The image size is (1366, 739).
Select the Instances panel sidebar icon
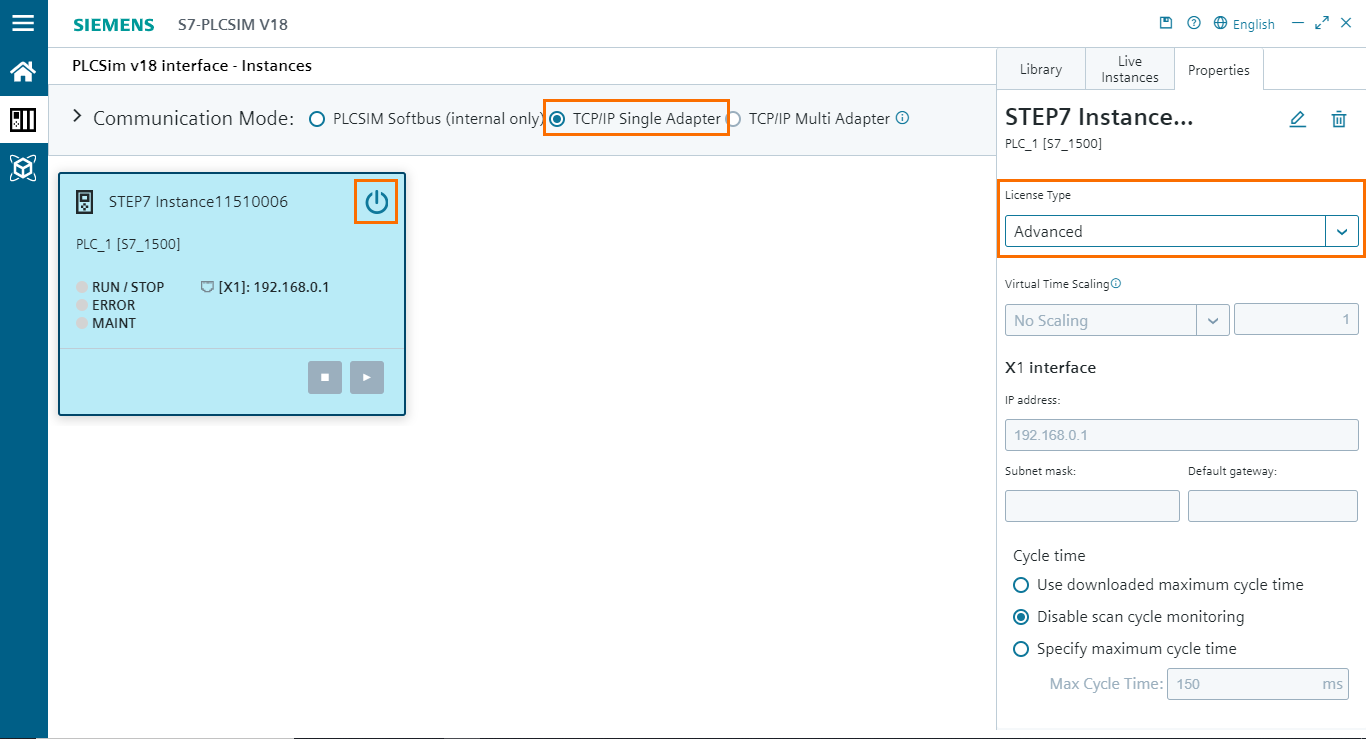coord(24,119)
